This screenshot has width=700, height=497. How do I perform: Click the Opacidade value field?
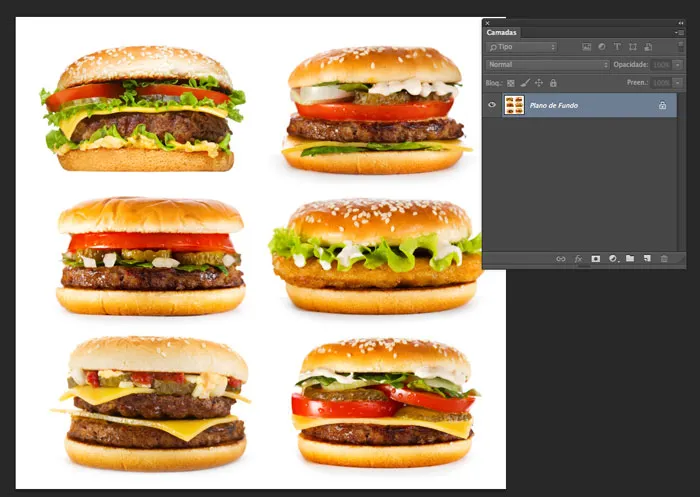661,65
